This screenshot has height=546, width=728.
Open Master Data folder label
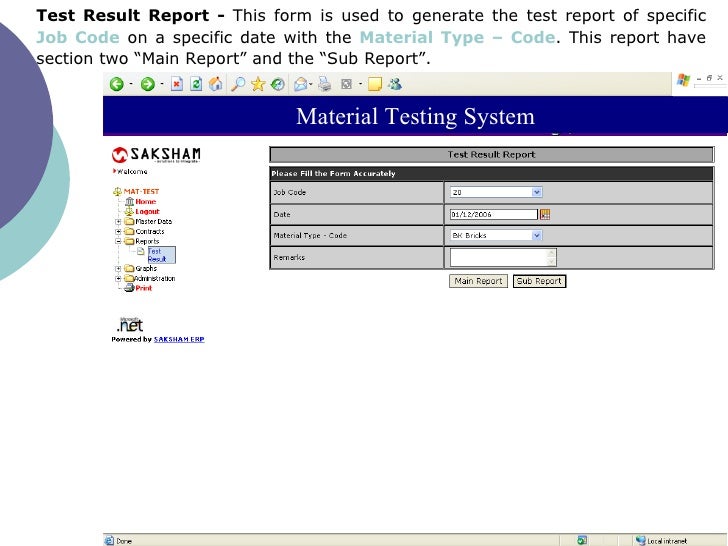tap(154, 221)
